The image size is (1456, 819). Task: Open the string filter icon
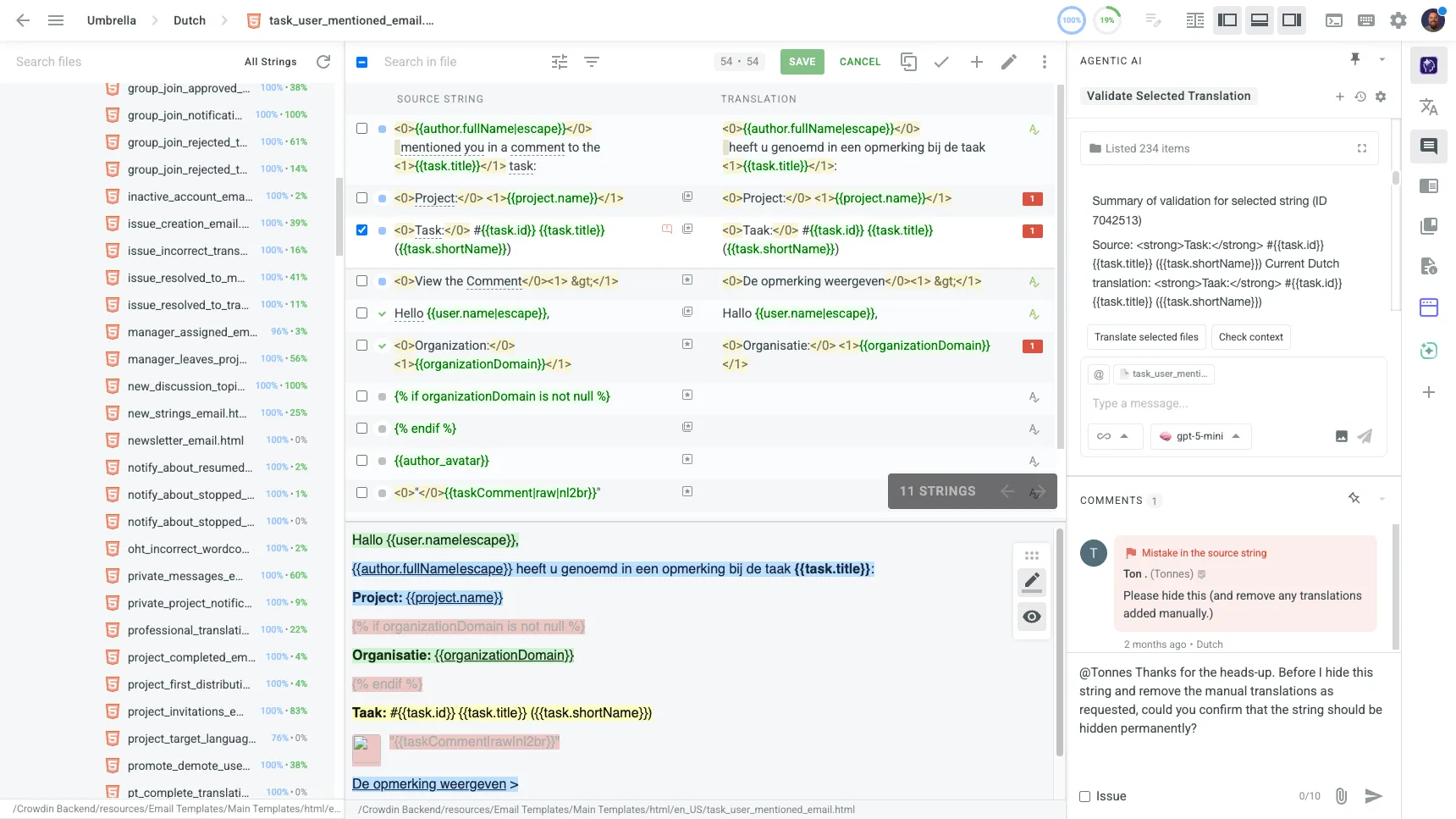coord(592,62)
